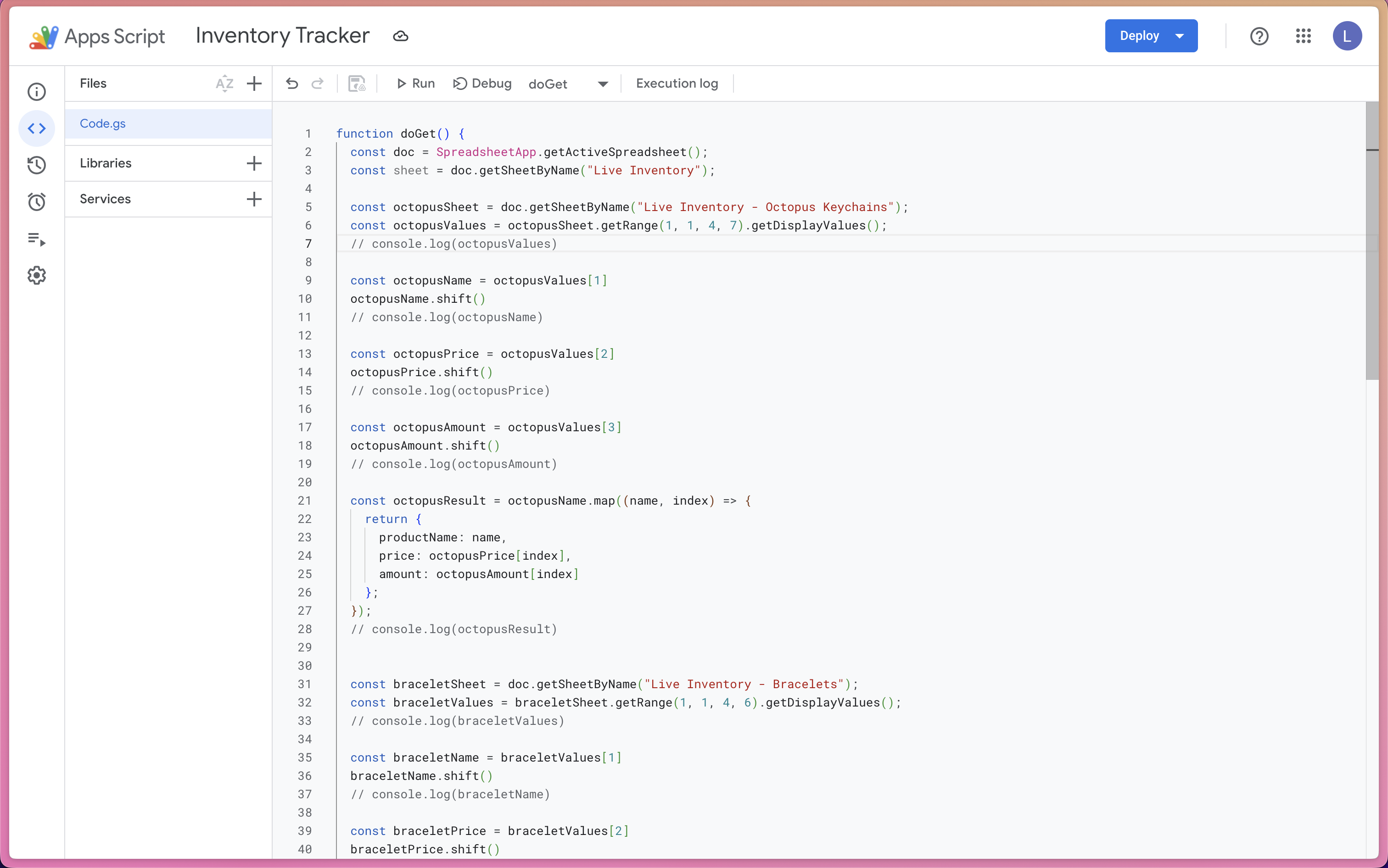This screenshot has height=868, width=1388.
Task: Add a new file with plus icon
Action: 254,84
